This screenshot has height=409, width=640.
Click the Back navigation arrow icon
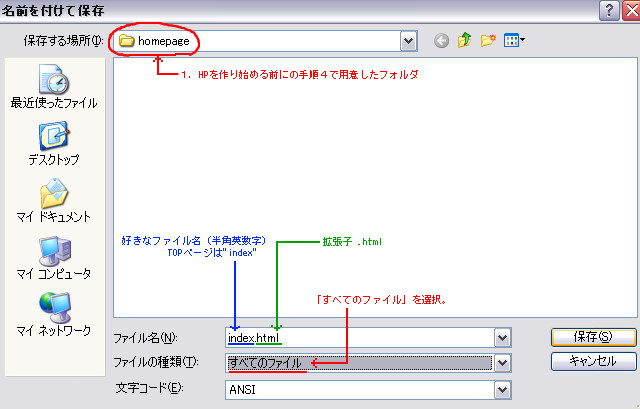pyautogui.click(x=441, y=40)
